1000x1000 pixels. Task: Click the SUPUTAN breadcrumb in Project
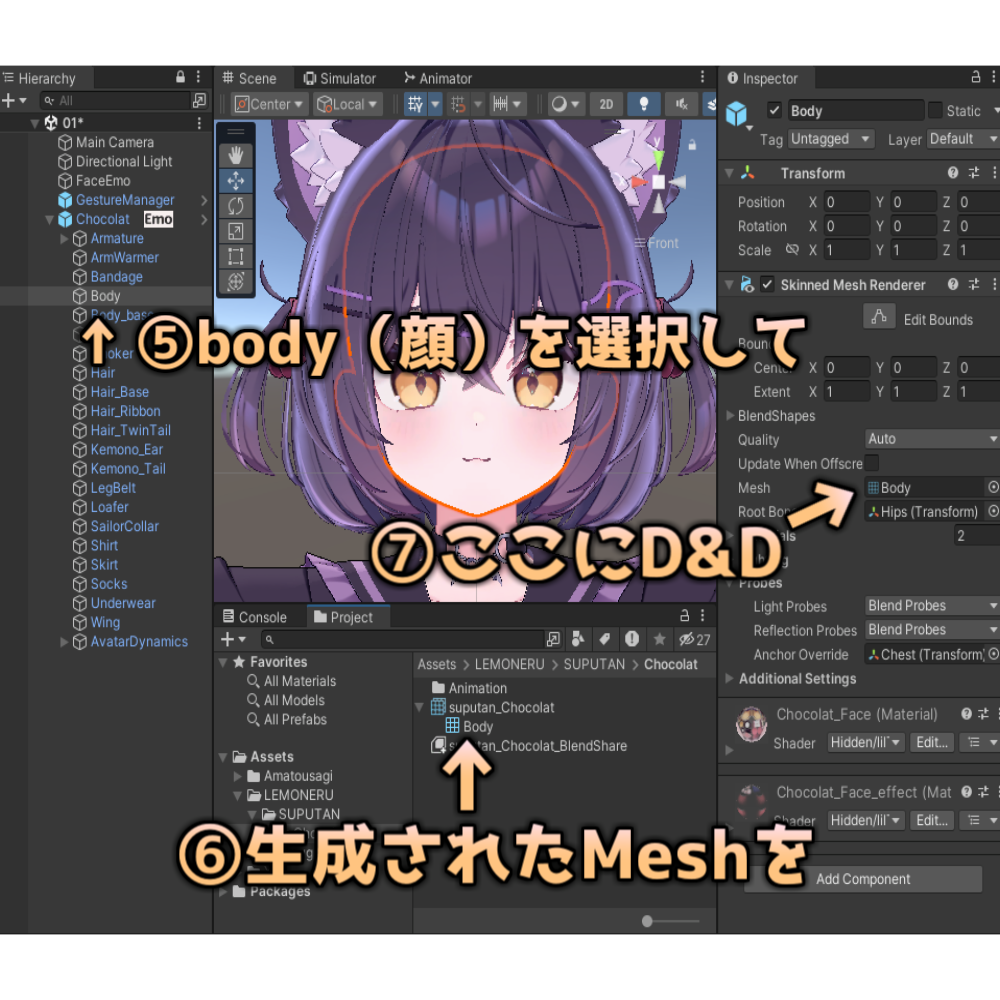coord(594,664)
